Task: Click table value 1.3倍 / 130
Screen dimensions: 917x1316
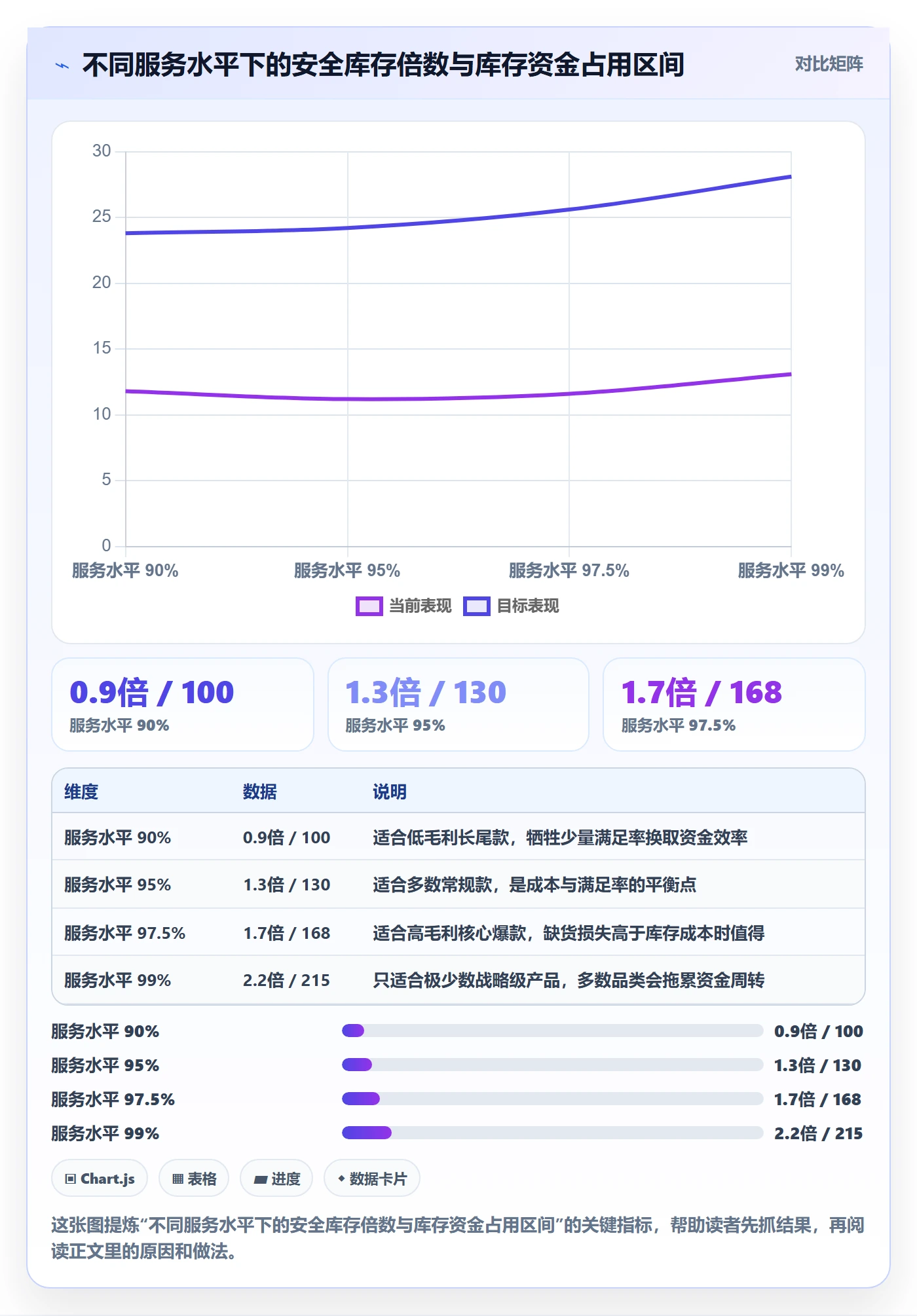Action: pyautogui.click(x=286, y=885)
